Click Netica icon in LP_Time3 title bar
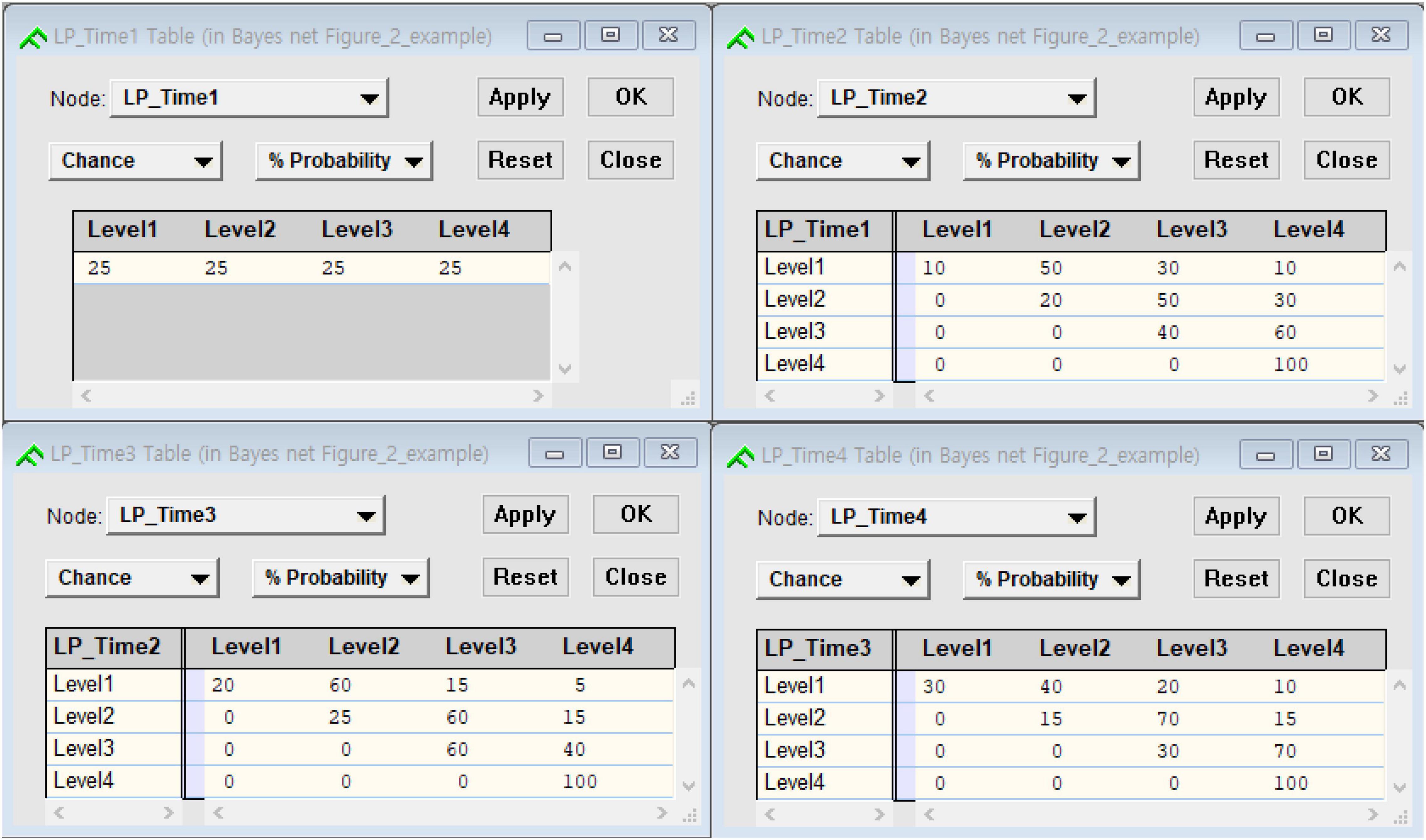This screenshot has height=840, width=1426. [x=30, y=455]
